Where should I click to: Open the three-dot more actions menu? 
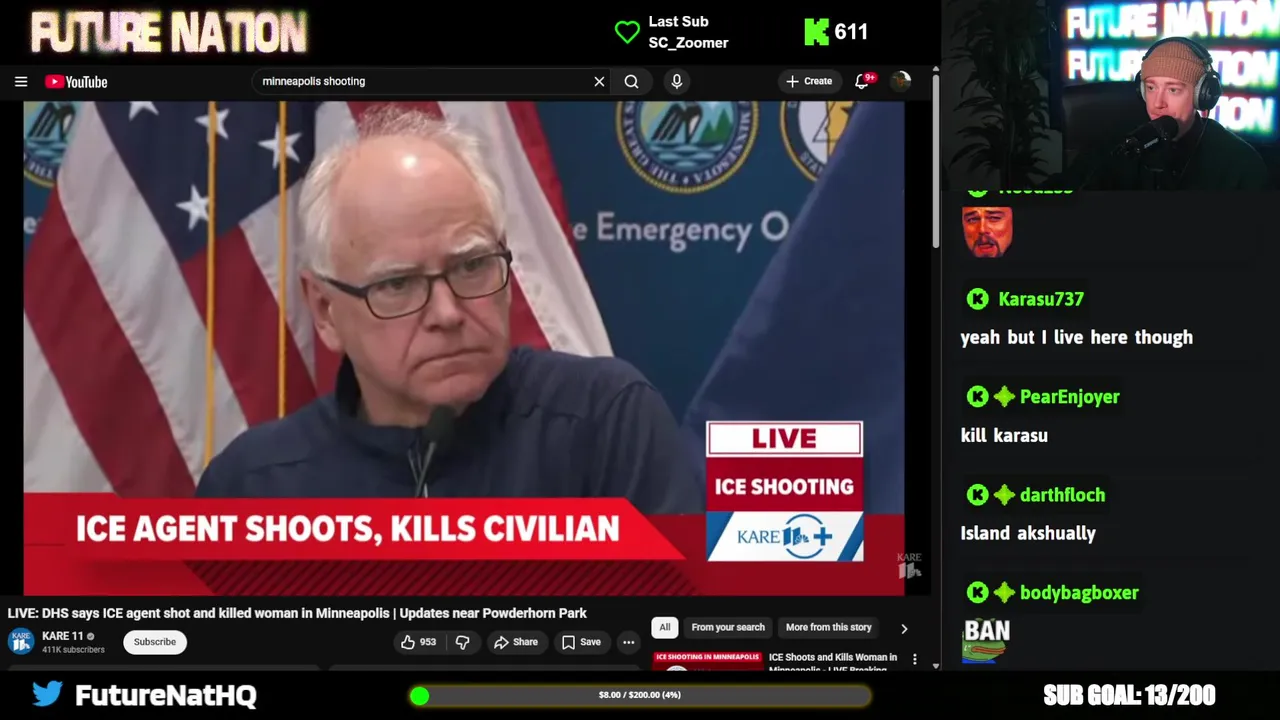[628, 642]
